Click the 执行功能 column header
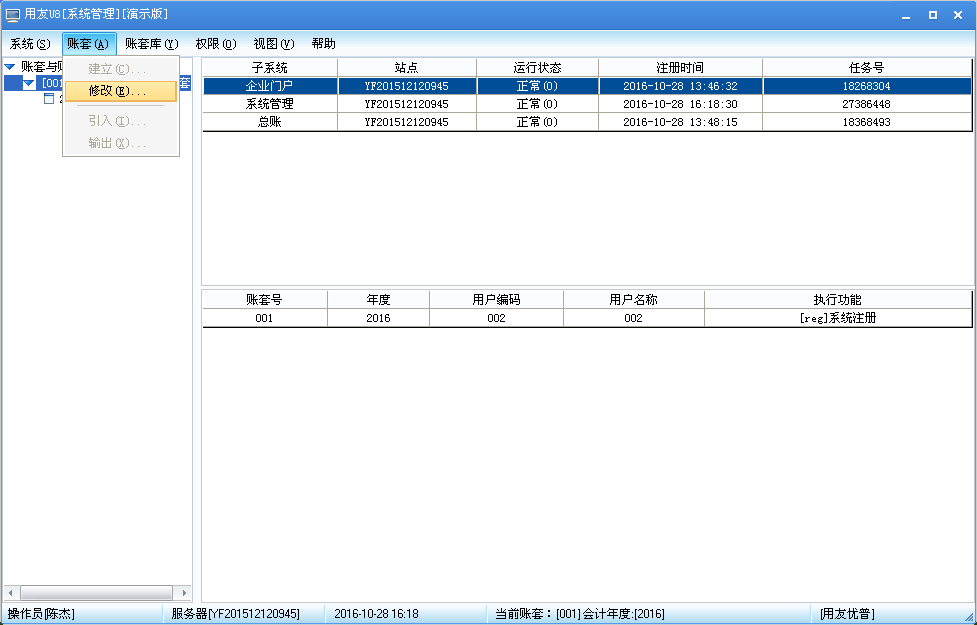Viewport: 977px width, 625px height. 838,299
